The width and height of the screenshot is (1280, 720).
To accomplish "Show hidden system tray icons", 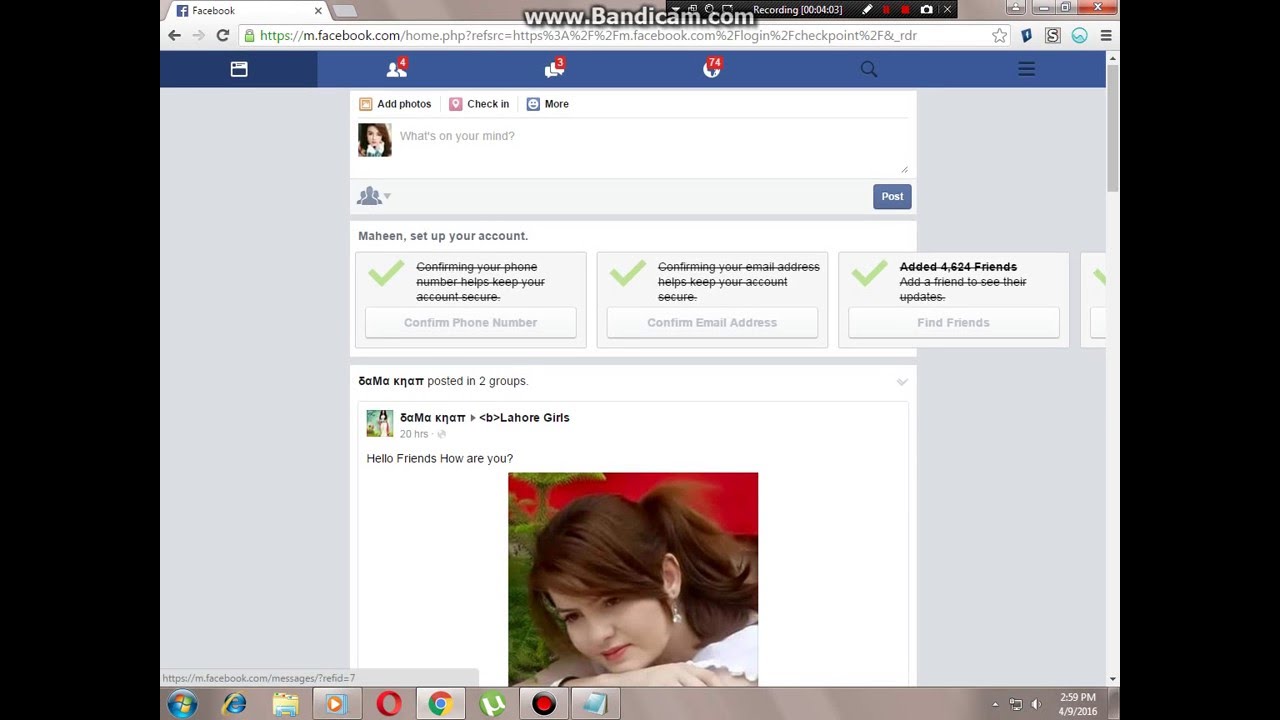I will [x=995, y=704].
